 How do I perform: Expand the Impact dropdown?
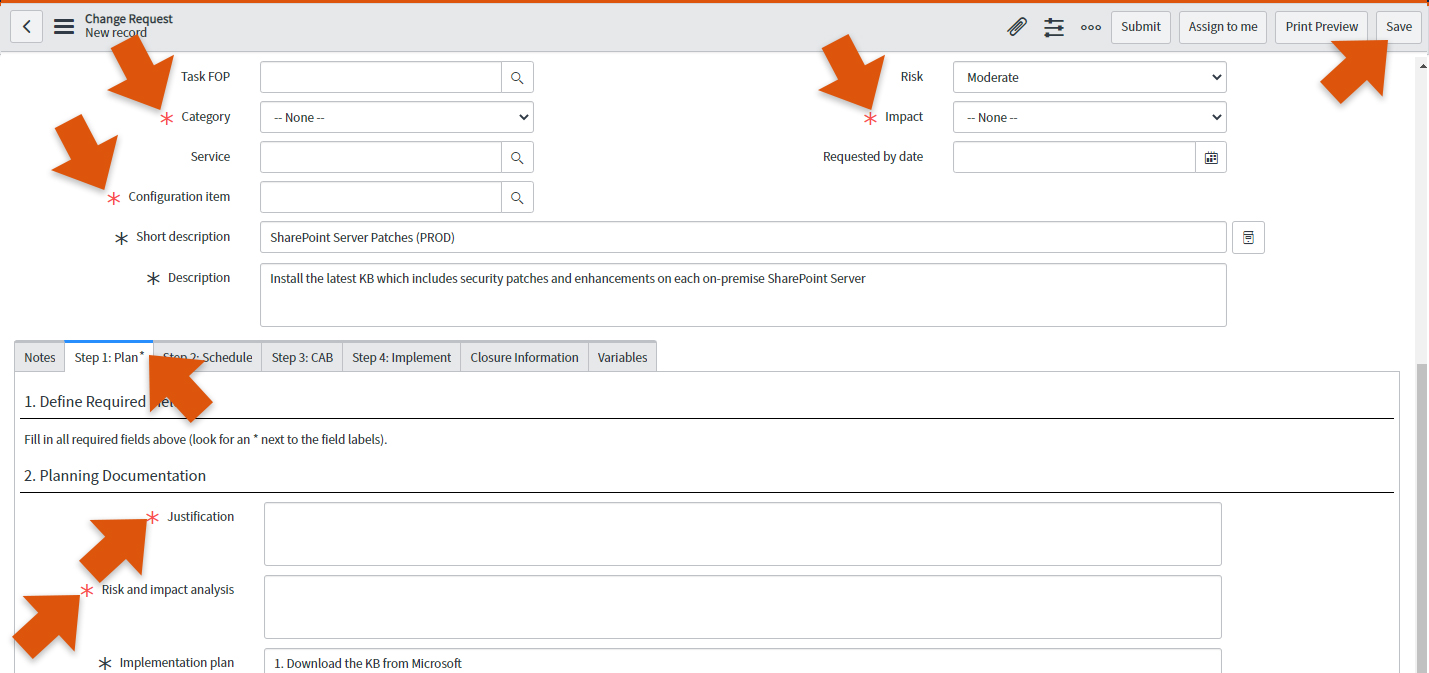(1089, 117)
